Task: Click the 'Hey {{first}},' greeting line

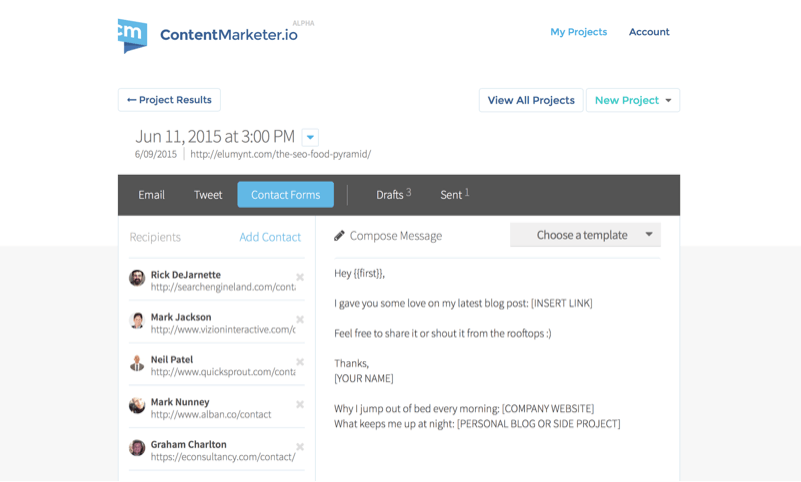Action: click(x=360, y=274)
